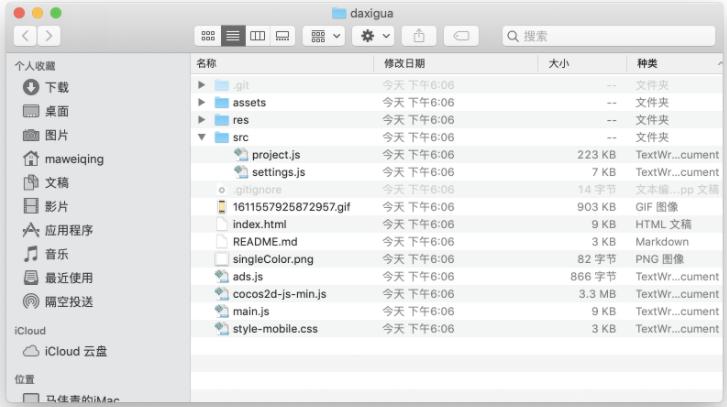Select iCloud 云盘 in sidebar

(x=75, y=351)
